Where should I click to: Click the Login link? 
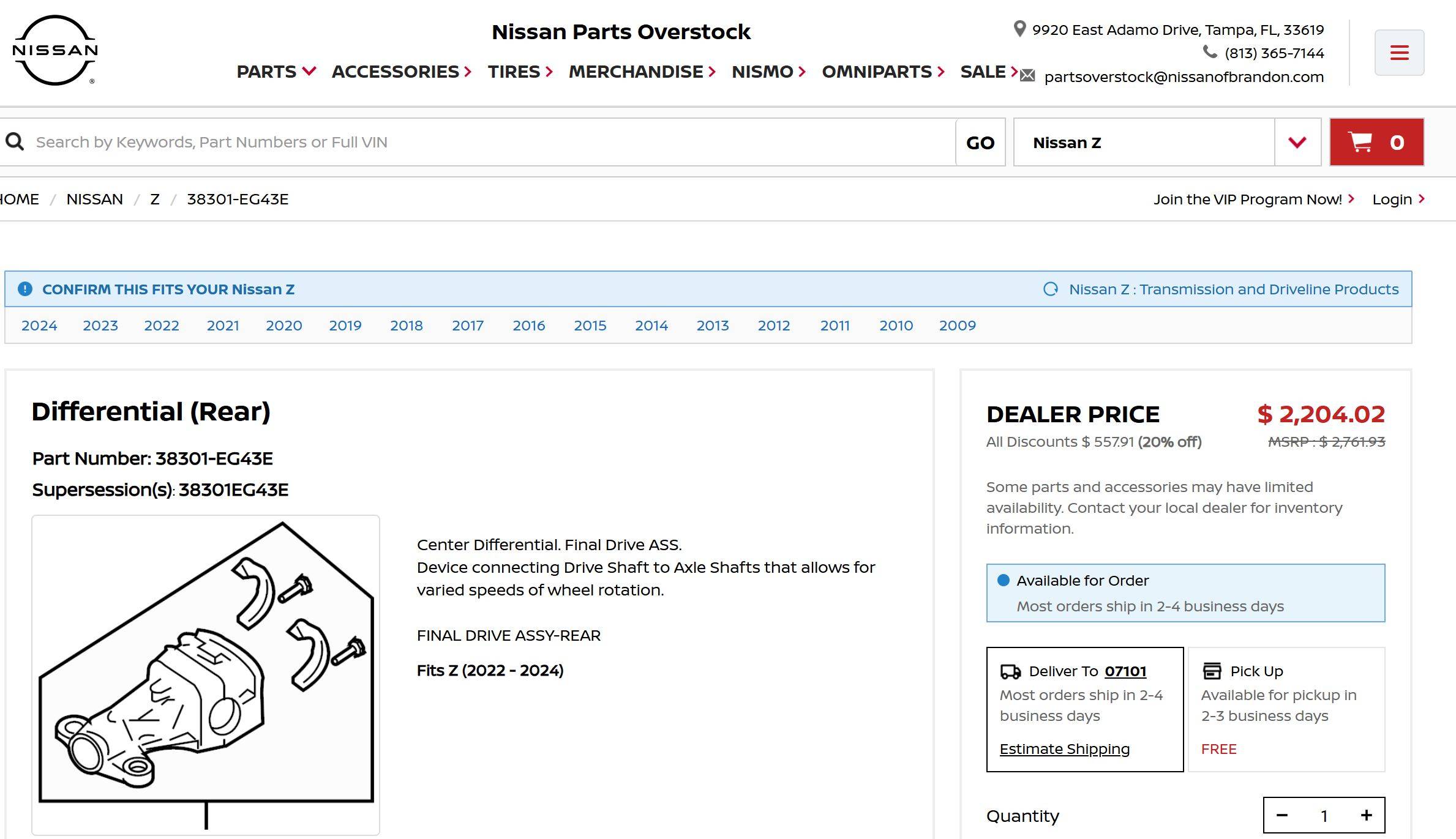(1398, 199)
